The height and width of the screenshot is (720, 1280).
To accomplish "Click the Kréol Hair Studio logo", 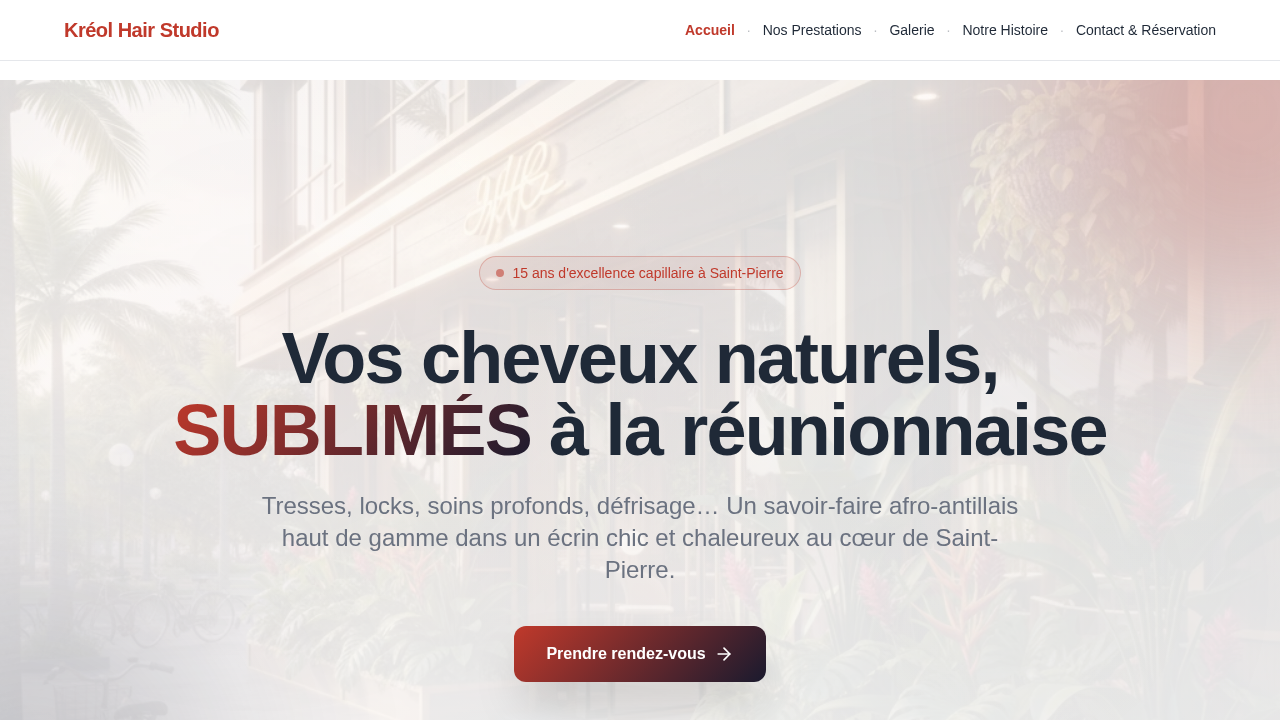I will point(141,30).
